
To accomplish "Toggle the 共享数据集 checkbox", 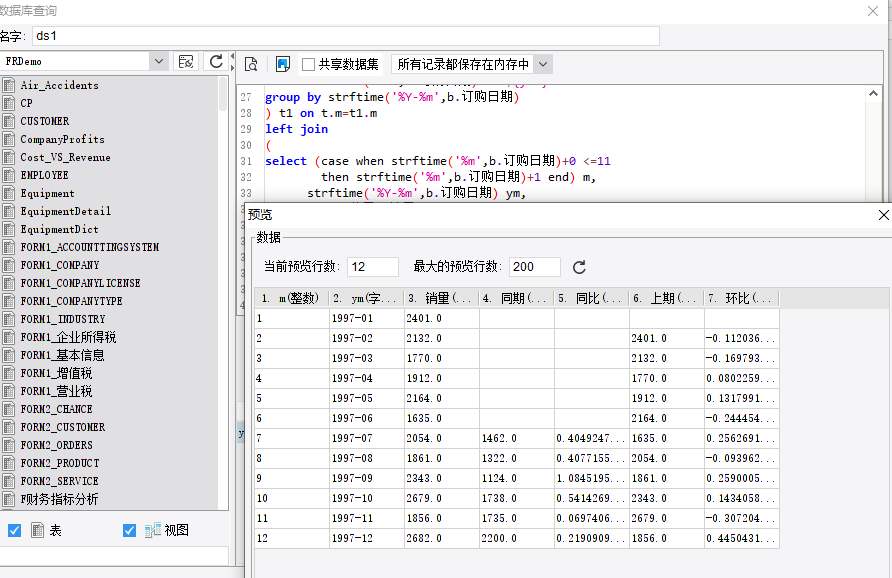I will click(308, 64).
